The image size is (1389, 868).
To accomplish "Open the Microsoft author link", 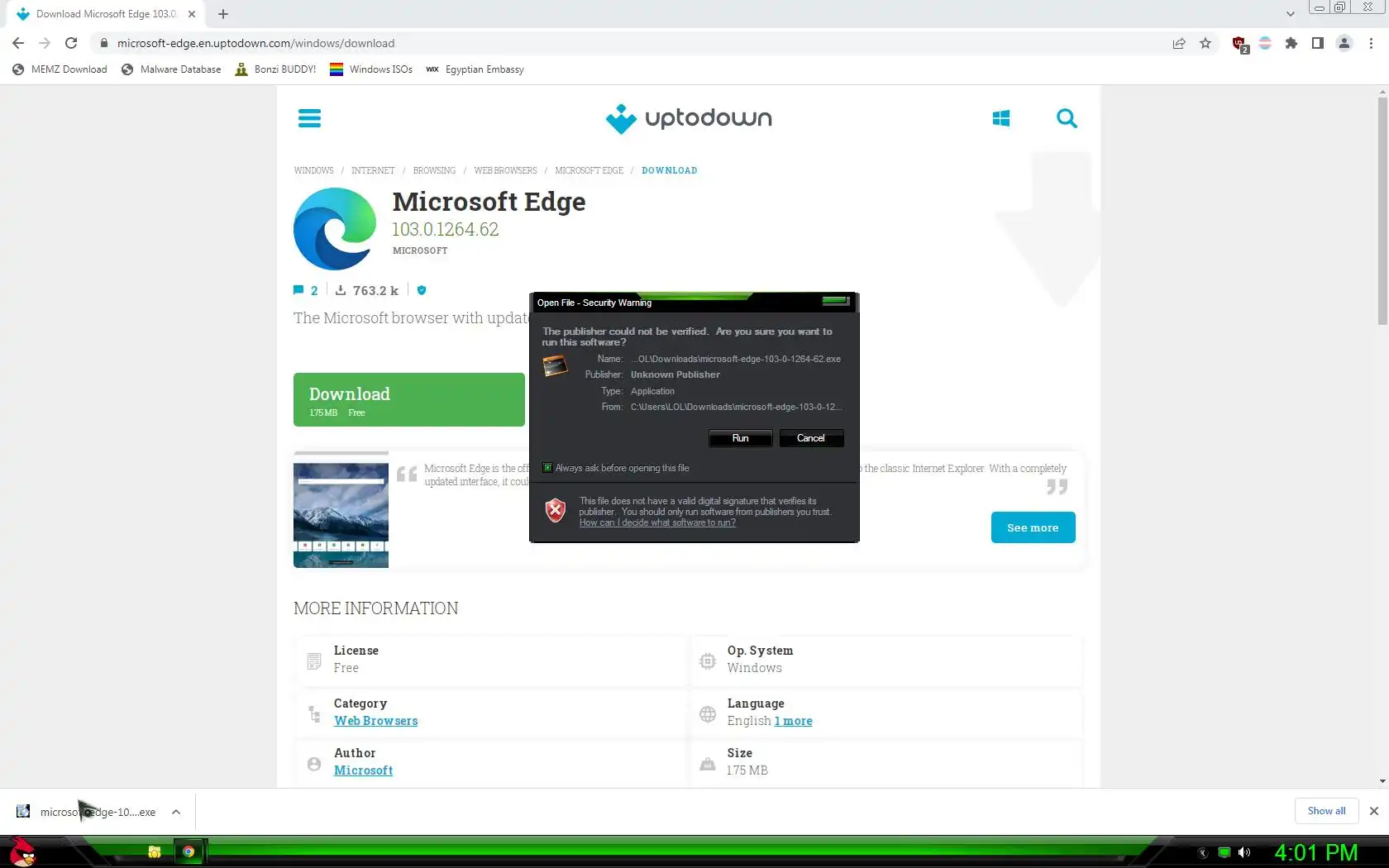I will [364, 770].
